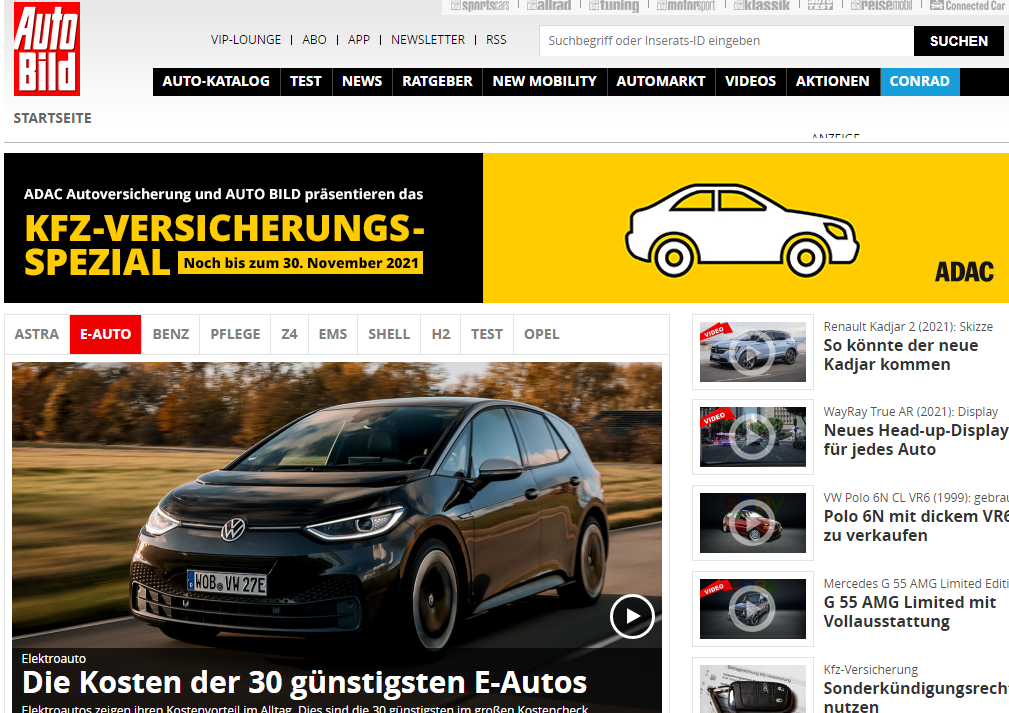
Task: Open VIDEOS menu
Action: click(750, 82)
